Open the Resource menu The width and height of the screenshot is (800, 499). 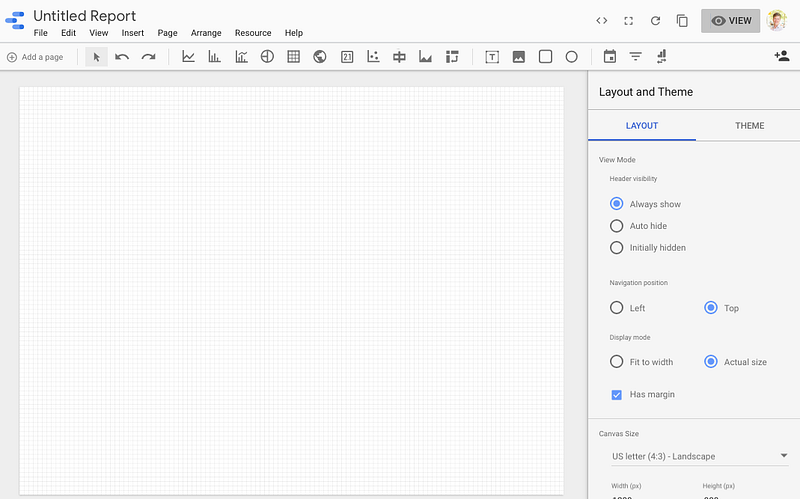(253, 33)
